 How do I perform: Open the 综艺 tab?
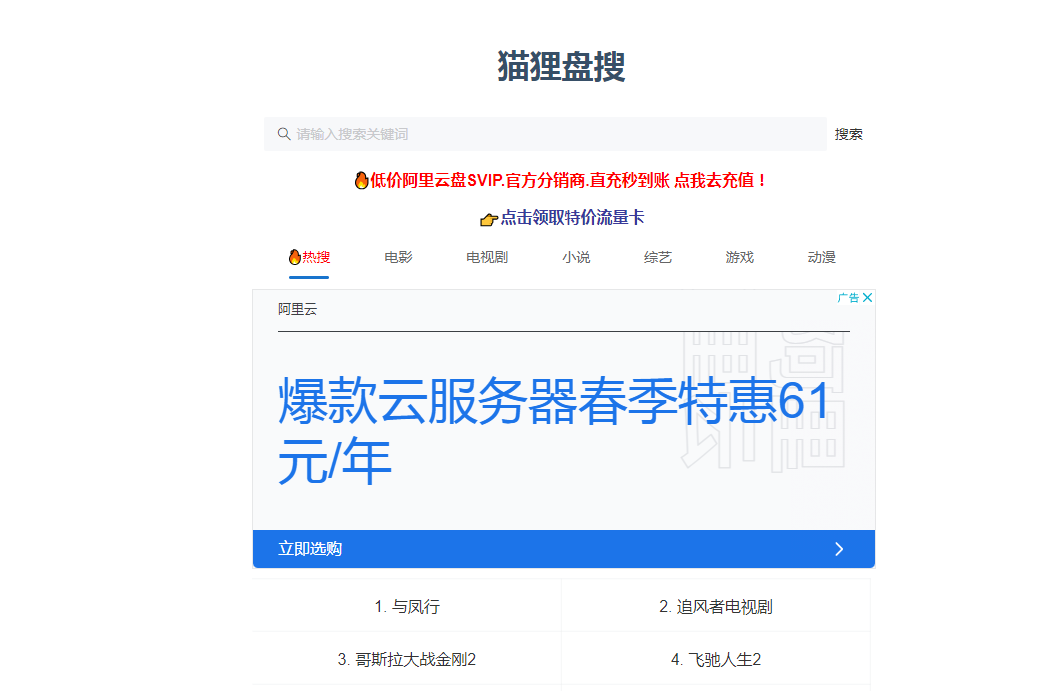[658, 257]
